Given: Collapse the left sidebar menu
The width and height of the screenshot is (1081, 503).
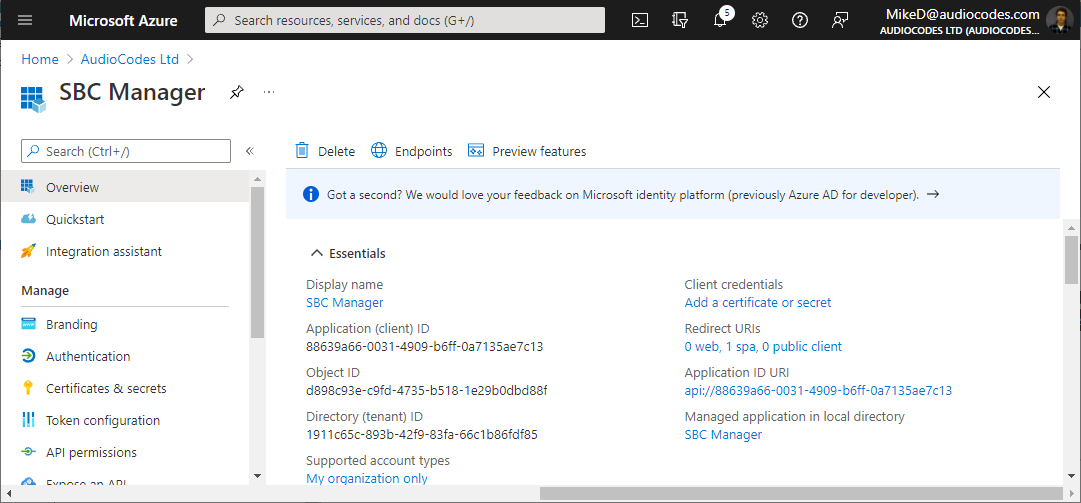Looking at the screenshot, I should click(x=250, y=151).
